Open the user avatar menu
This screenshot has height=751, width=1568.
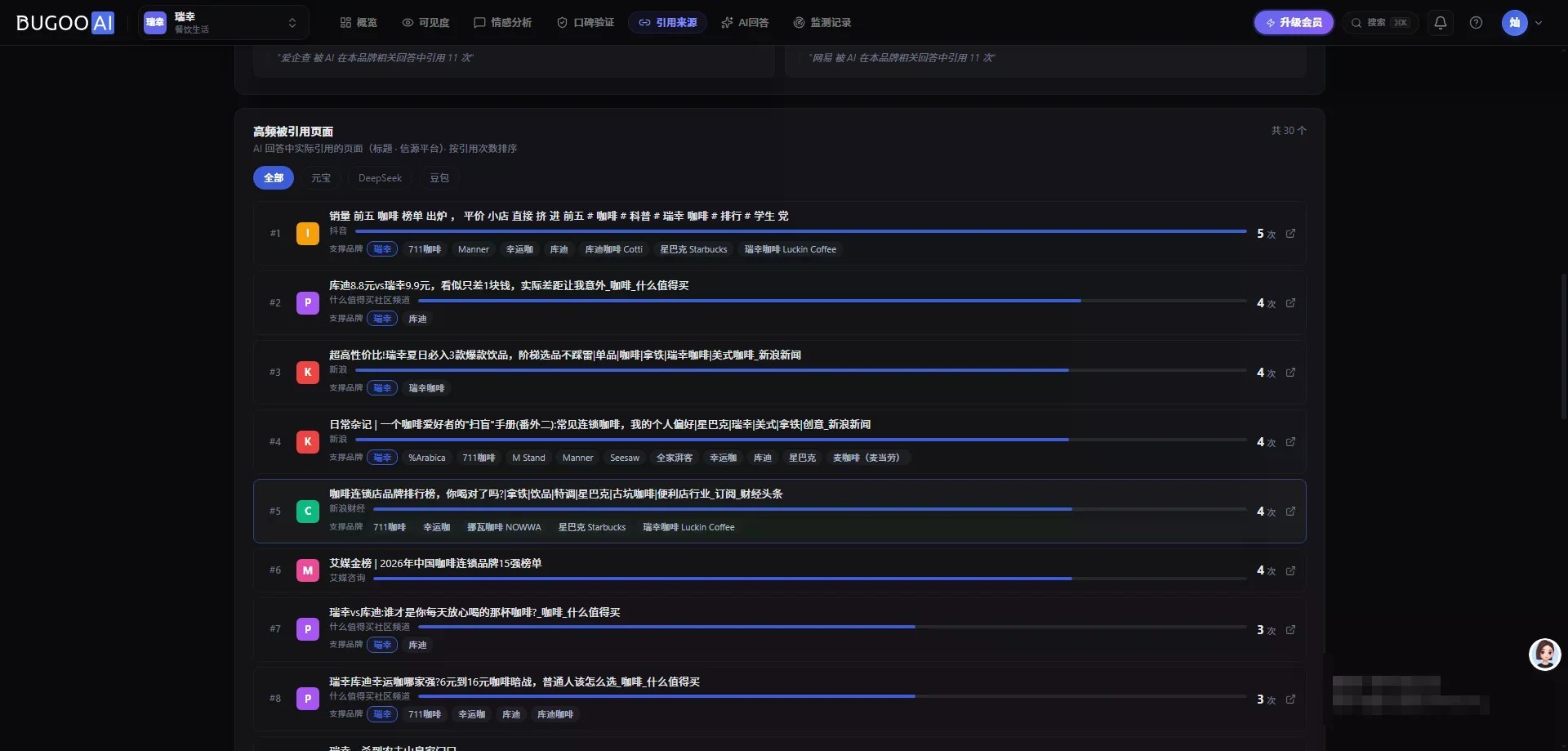pyautogui.click(x=1514, y=23)
